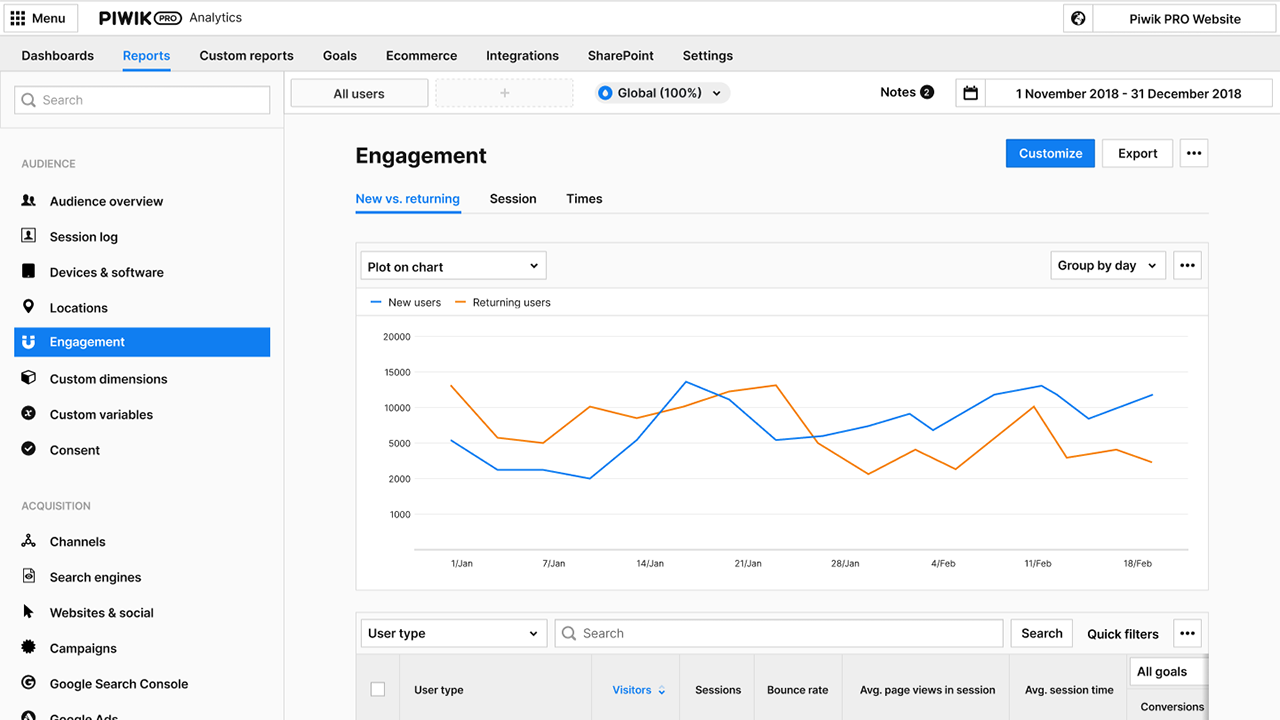This screenshot has width=1280, height=720.
Task: Open the Piwik PRO Website site selector
Action: coord(1184,18)
